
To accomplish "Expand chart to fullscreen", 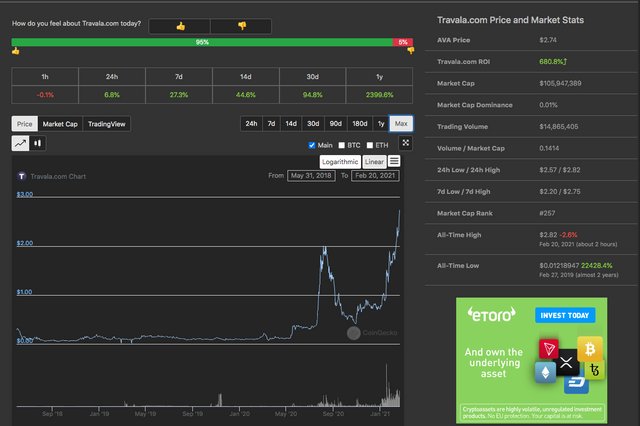I will coord(405,143).
